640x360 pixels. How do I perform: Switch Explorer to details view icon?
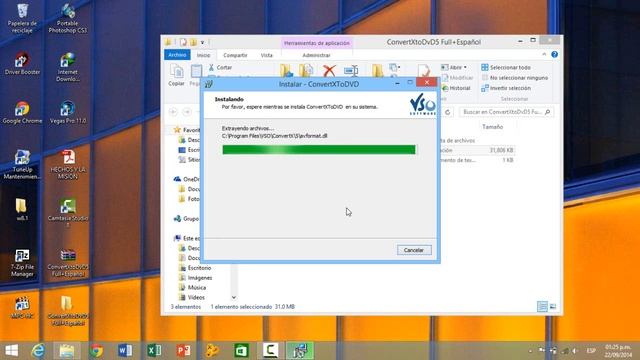point(542,307)
